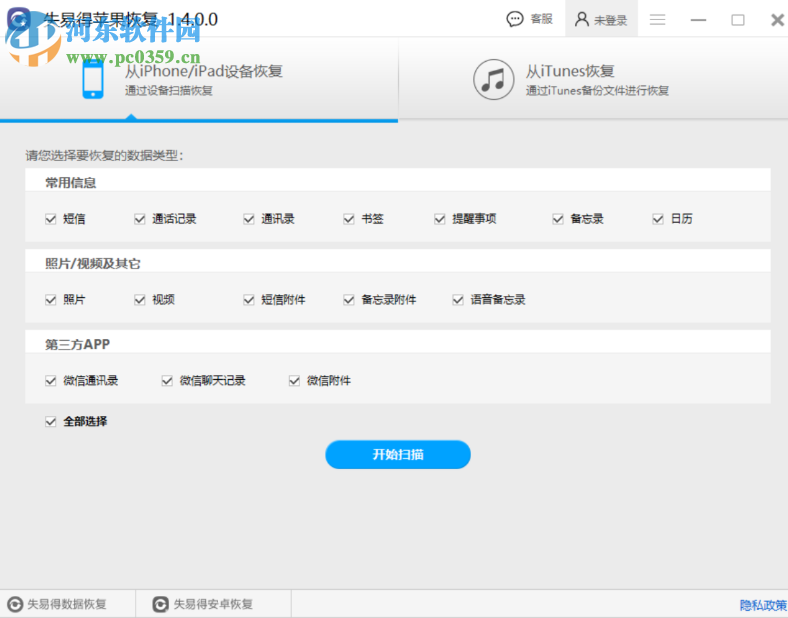Minimize the application window
This screenshot has width=788, height=618.
click(698, 20)
